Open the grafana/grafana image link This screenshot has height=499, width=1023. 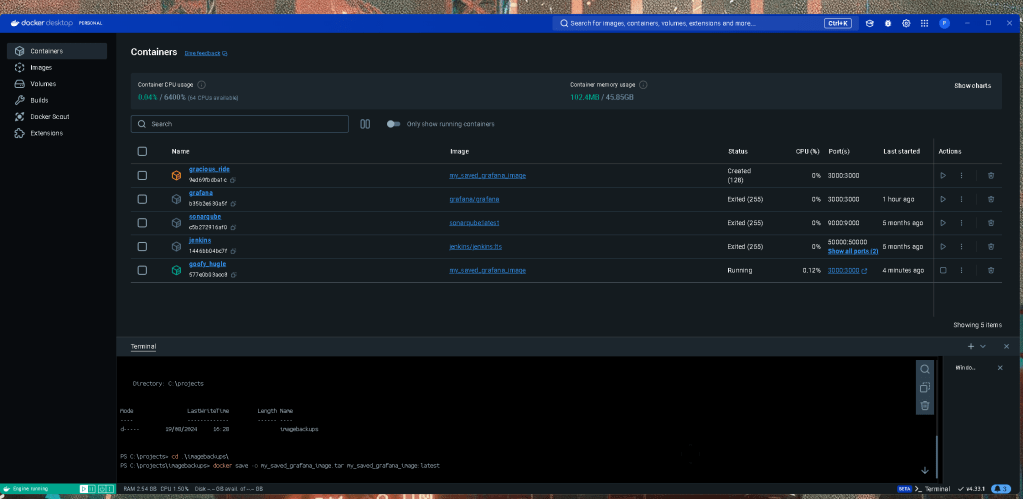pos(474,199)
